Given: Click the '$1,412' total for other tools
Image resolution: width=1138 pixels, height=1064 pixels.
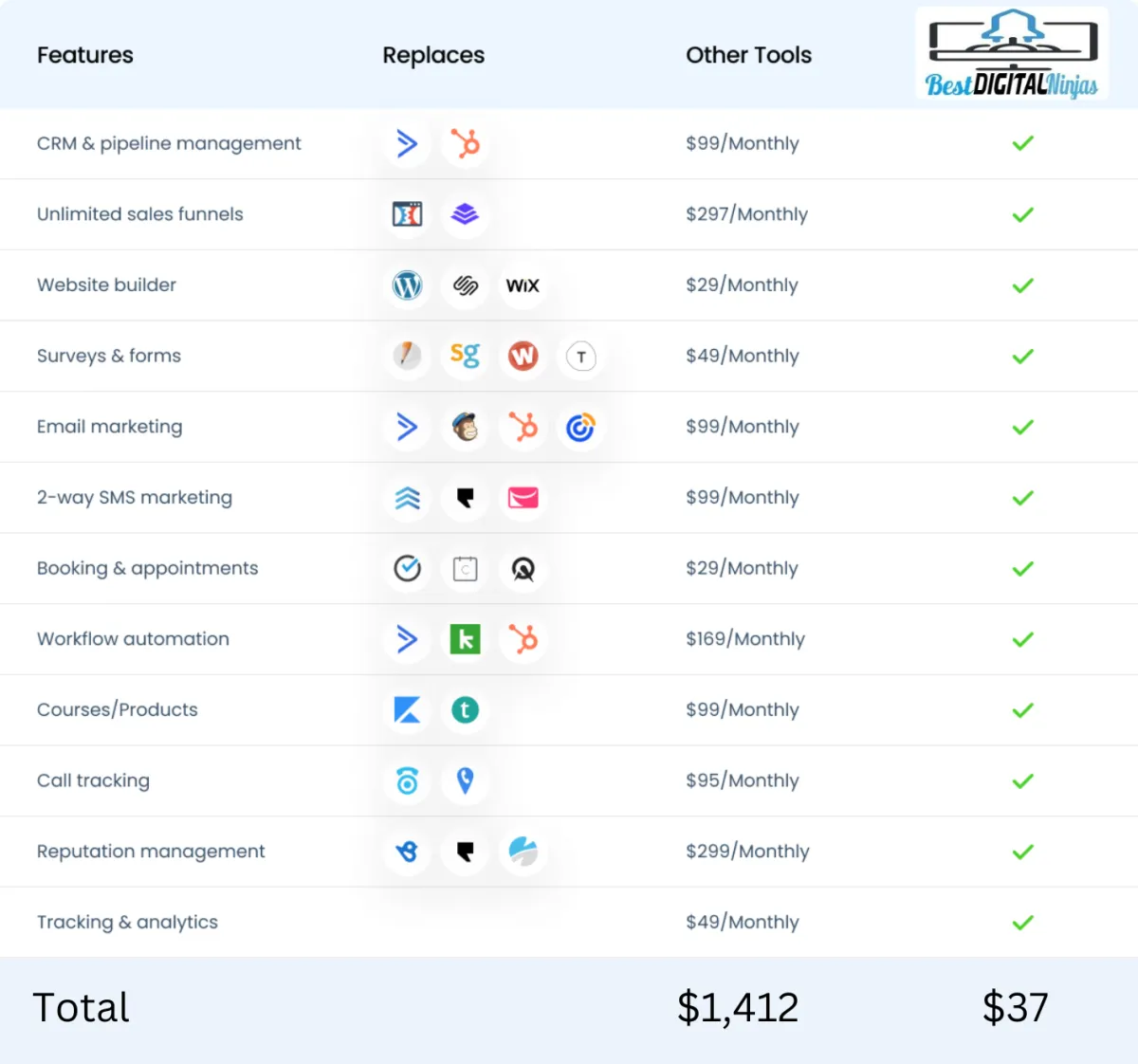Looking at the screenshot, I should click(738, 1007).
